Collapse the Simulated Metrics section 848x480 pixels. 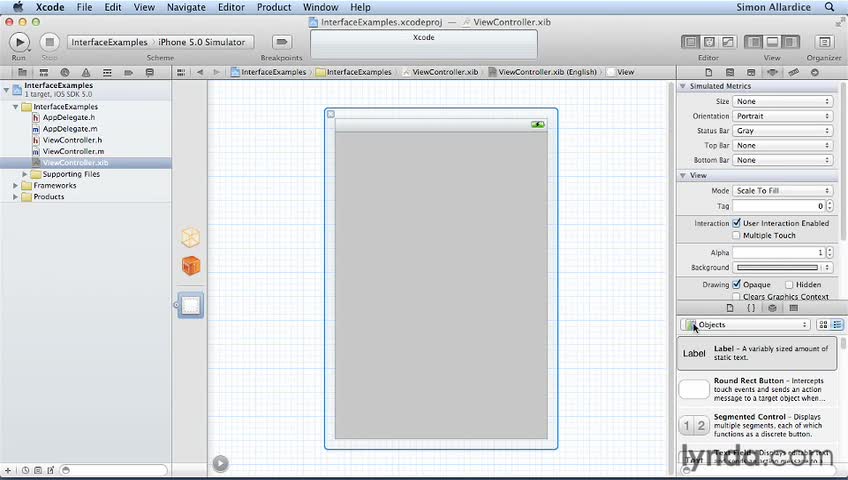point(683,86)
